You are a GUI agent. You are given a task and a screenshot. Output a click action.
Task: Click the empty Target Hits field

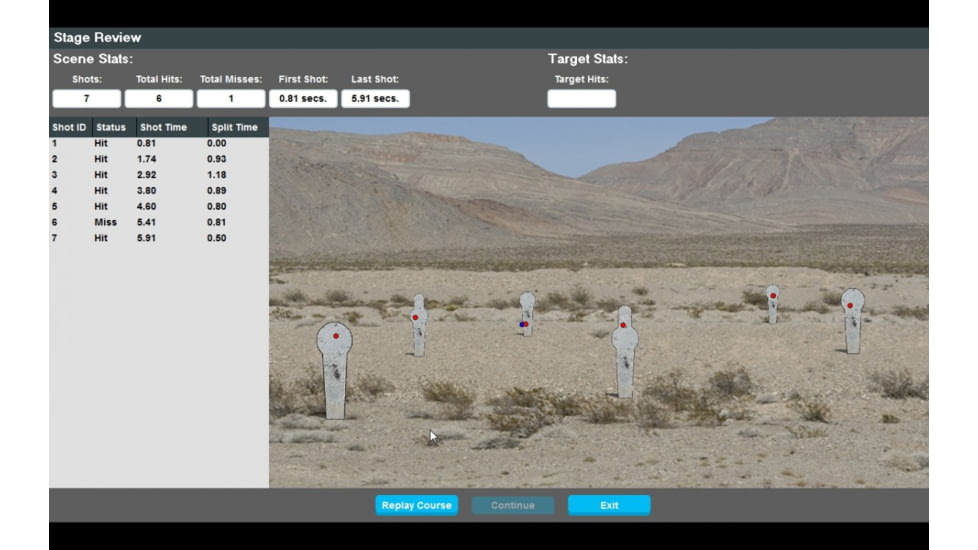581,99
